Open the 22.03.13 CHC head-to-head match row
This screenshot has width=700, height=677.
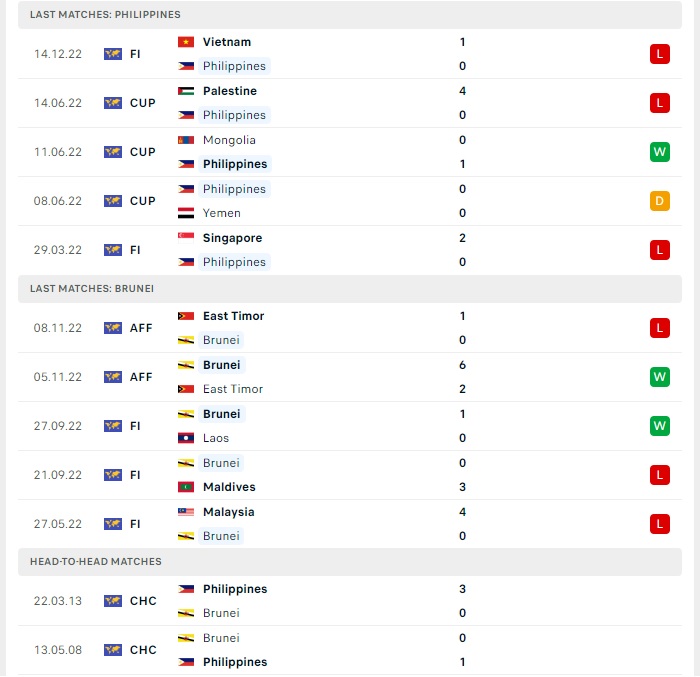(350, 601)
